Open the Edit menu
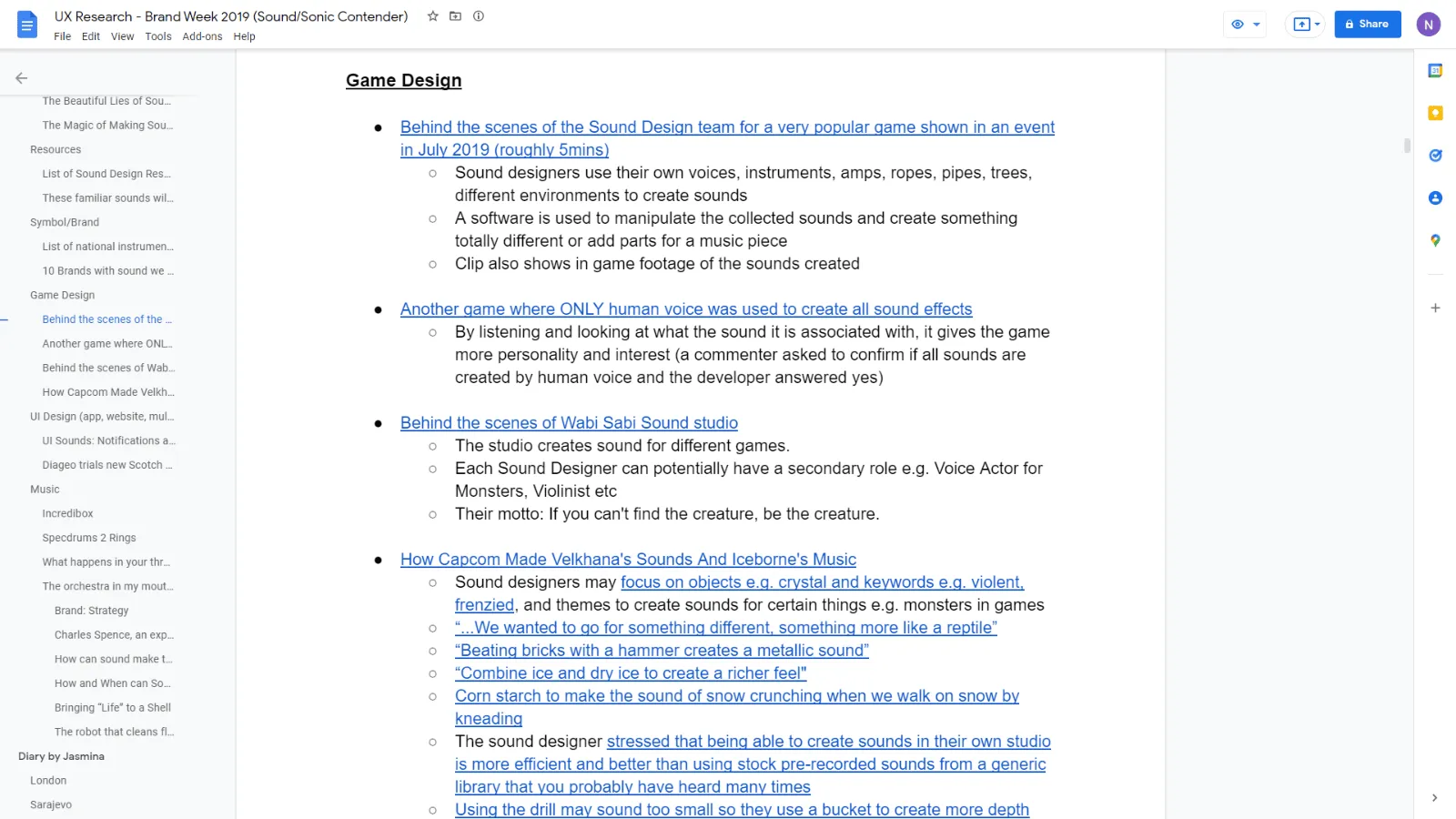1456x819 pixels. [91, 36]
